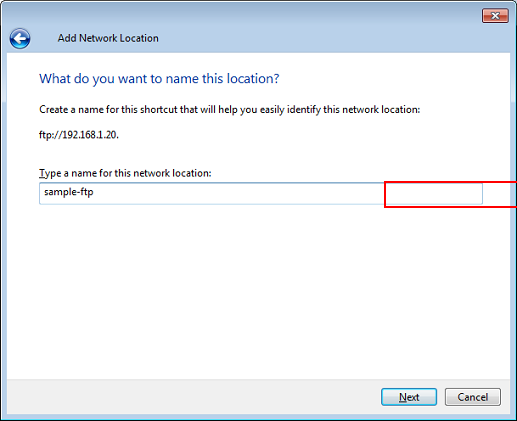Image resolution: width=517 pixels, height=421 pixels.
Task: Close the Add Network Location wizard
Action: coord(495,16)
